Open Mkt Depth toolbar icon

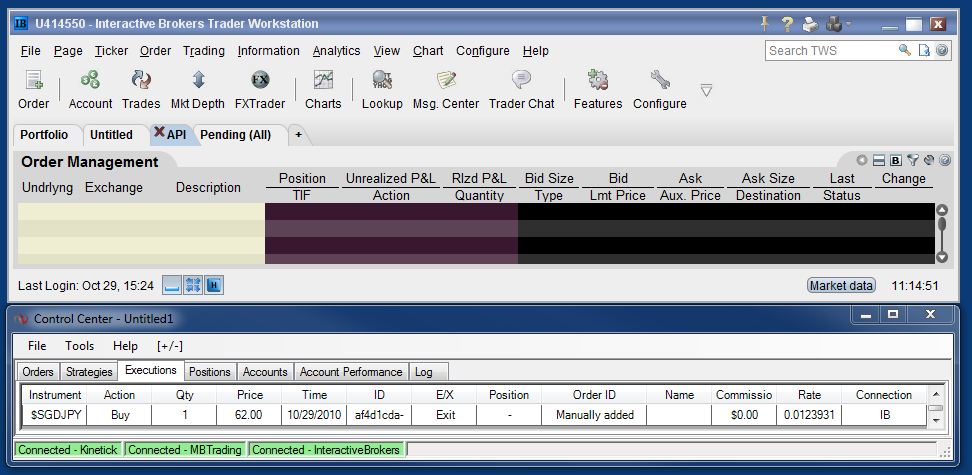pos(198,90)
